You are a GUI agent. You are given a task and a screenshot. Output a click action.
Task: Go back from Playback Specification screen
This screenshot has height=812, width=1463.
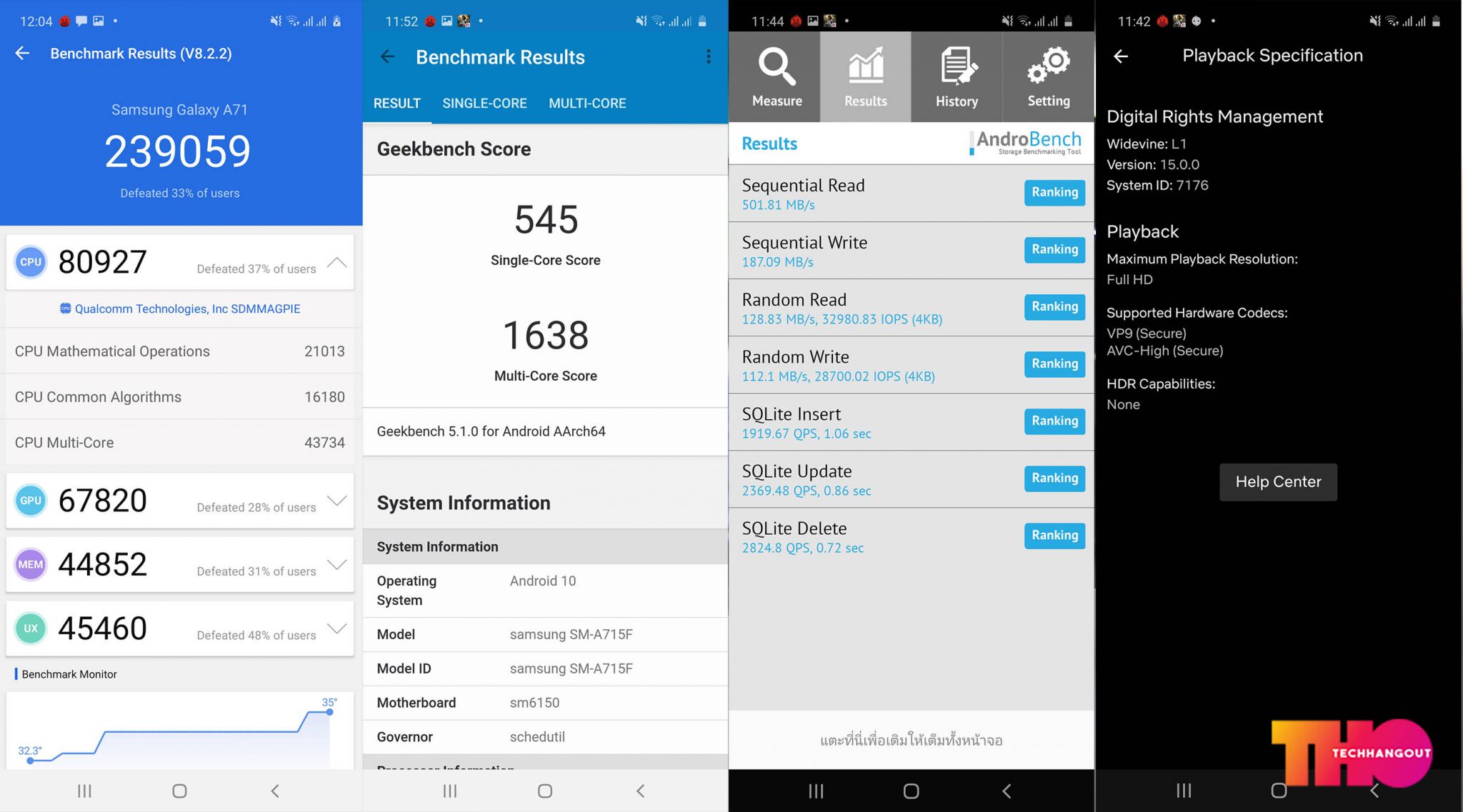point(1120,56)
